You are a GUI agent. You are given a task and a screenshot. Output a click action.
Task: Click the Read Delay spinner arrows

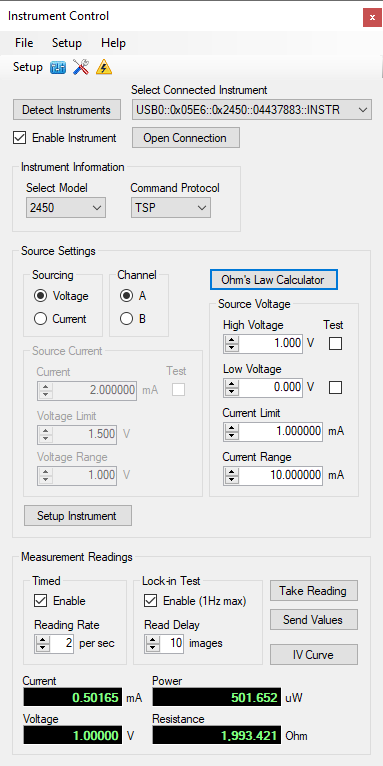[x=153, y=644]
